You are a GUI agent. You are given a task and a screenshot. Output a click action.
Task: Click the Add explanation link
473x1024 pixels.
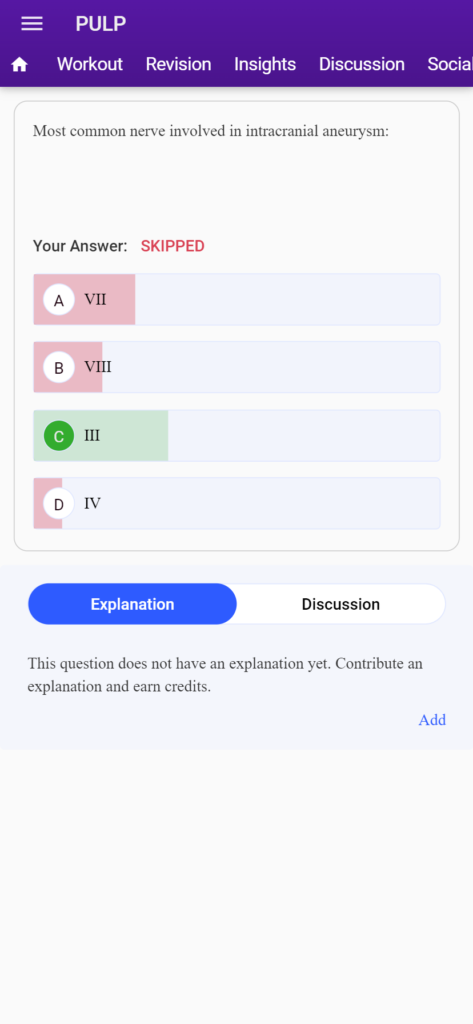(x=432, y=720)
